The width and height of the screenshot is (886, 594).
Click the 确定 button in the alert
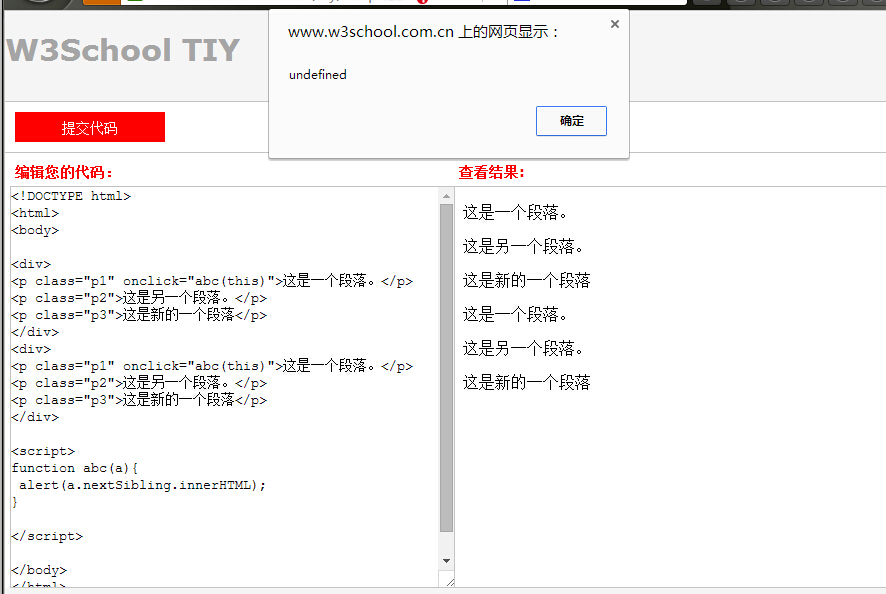coord(571,121)
